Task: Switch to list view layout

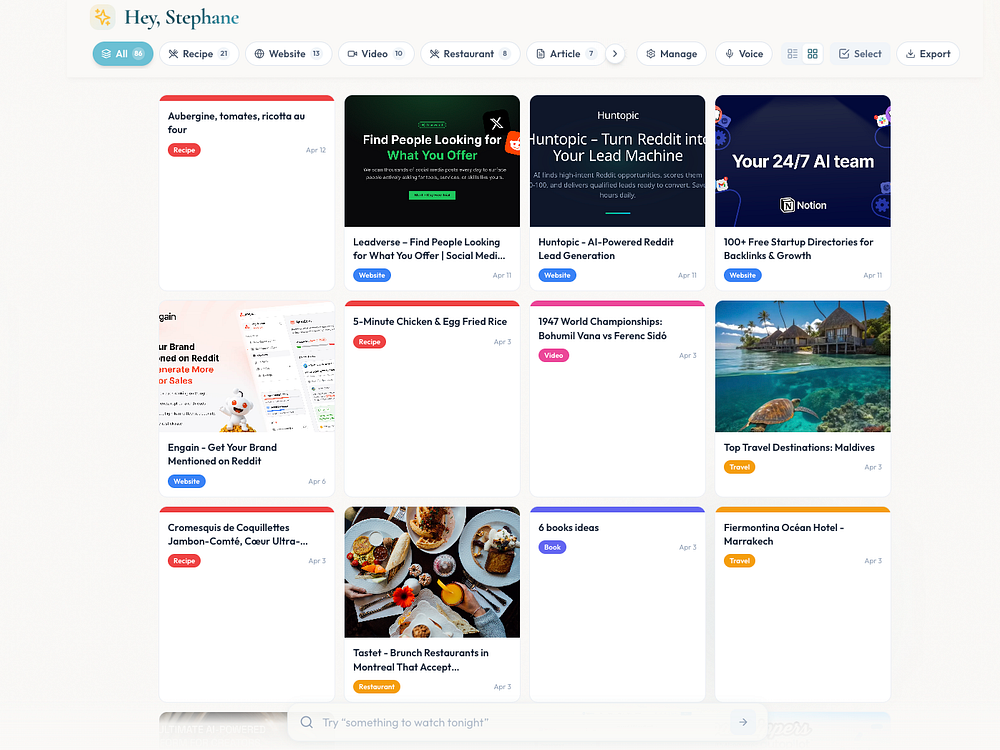Action: (792, 54)
